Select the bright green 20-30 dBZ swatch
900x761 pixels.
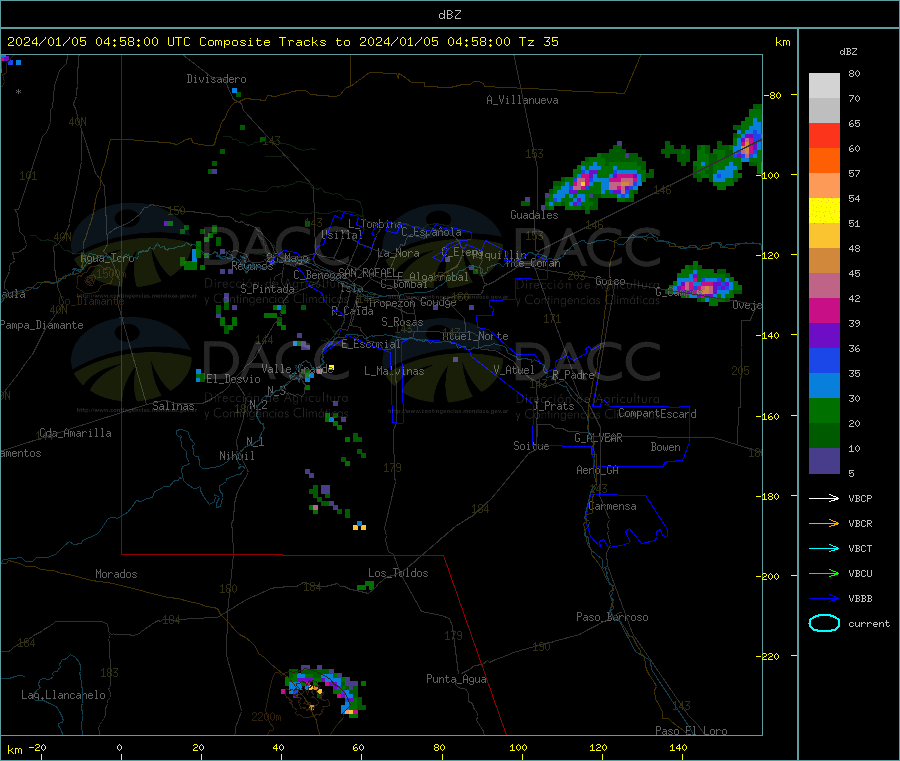(x=824, y=410)
